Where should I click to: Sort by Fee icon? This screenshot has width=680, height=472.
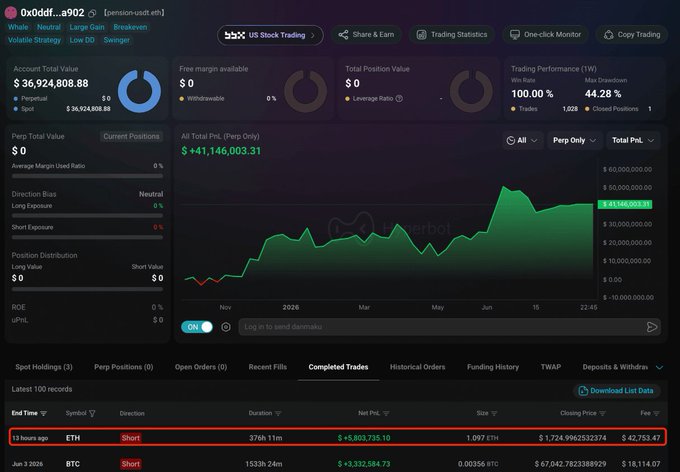[x=656, y=413]
